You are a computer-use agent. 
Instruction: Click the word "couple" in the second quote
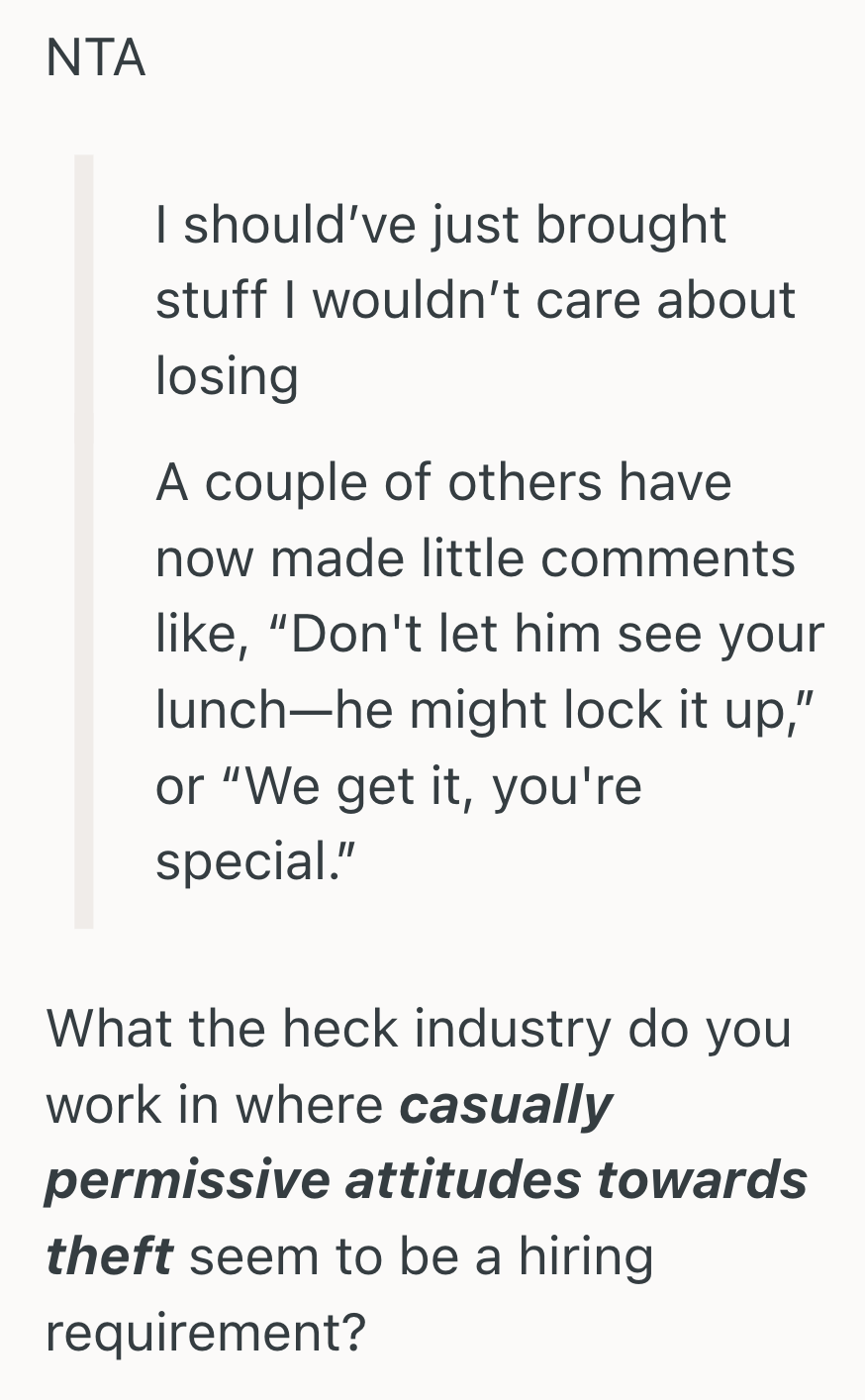coord(269,483)
